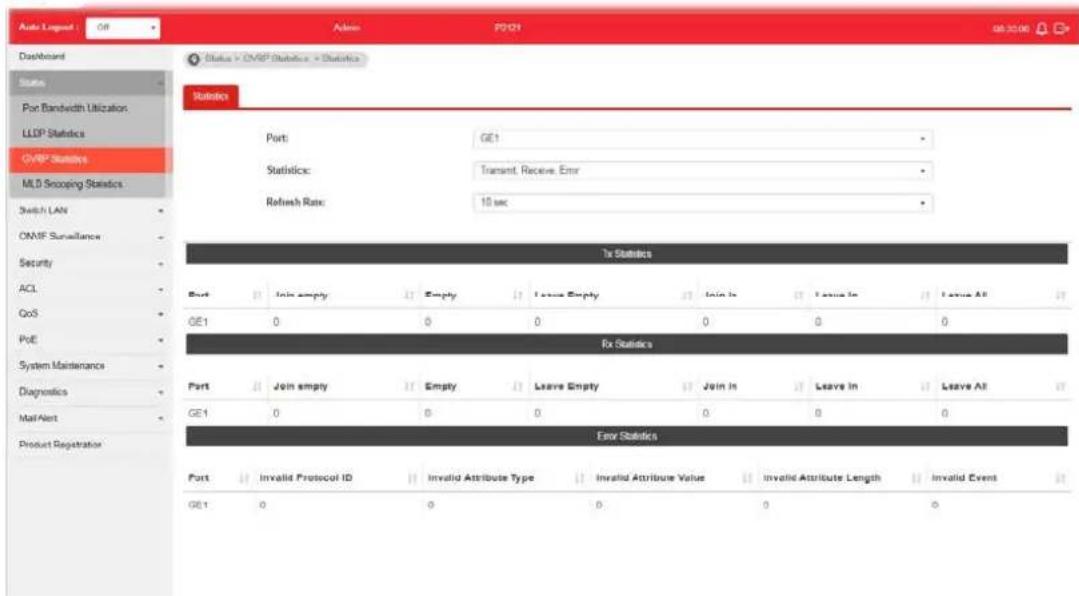
Task: Sort Tx Statistics by Join In
Action: tap(798, 295)
